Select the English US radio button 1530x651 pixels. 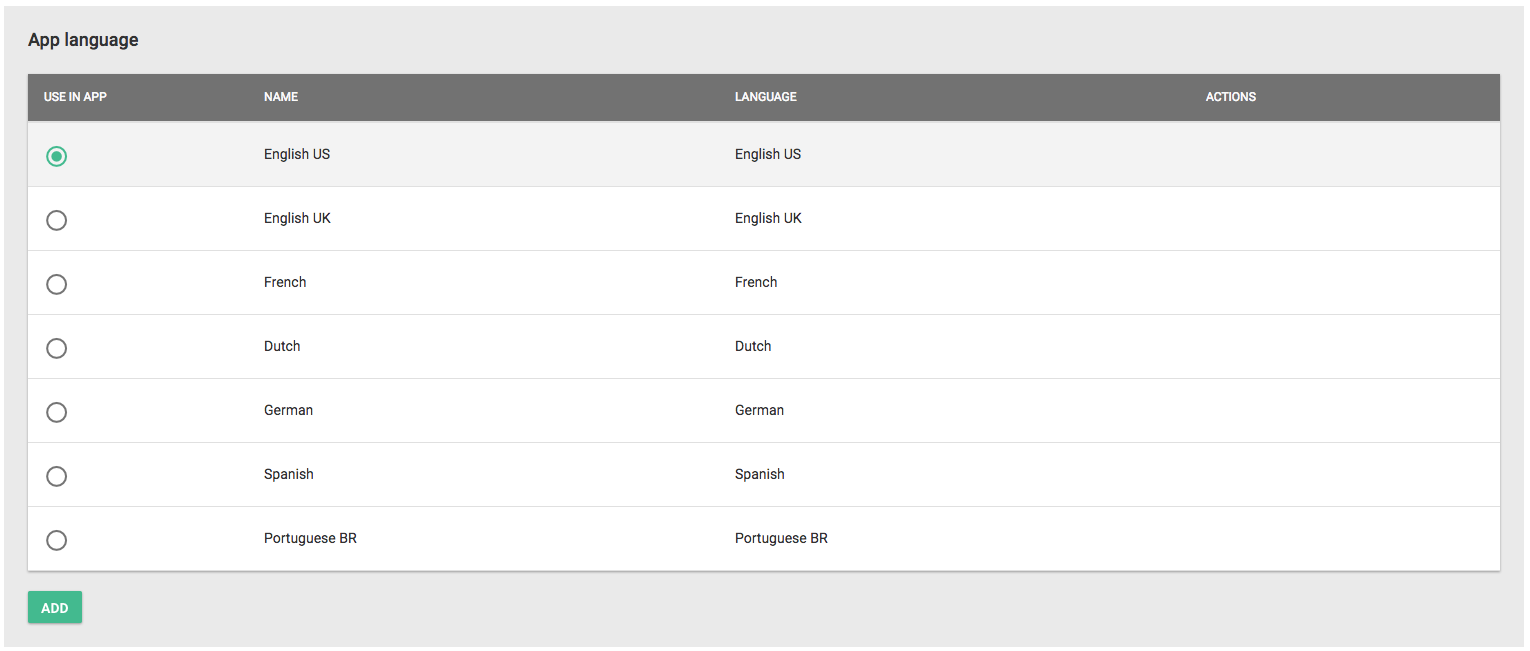click(57, 156)
